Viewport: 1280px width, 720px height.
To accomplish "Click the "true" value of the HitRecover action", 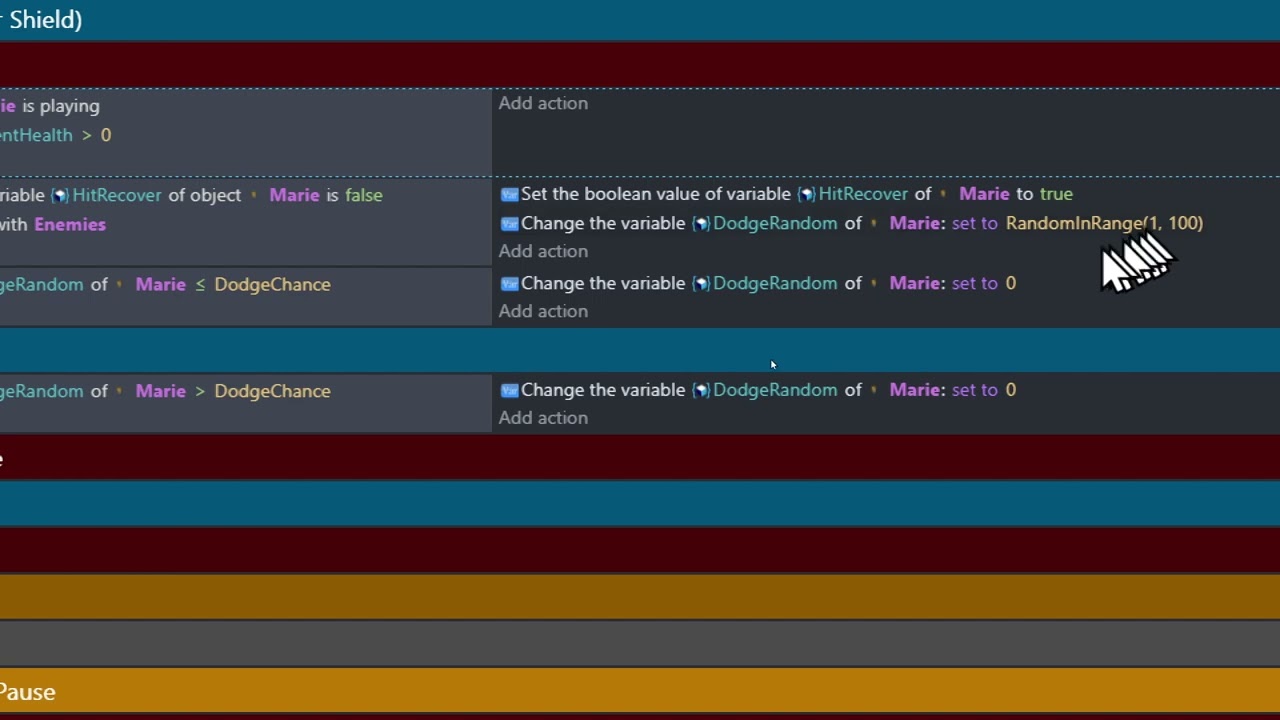I will pyautogui.click(x=1056, y=194).
